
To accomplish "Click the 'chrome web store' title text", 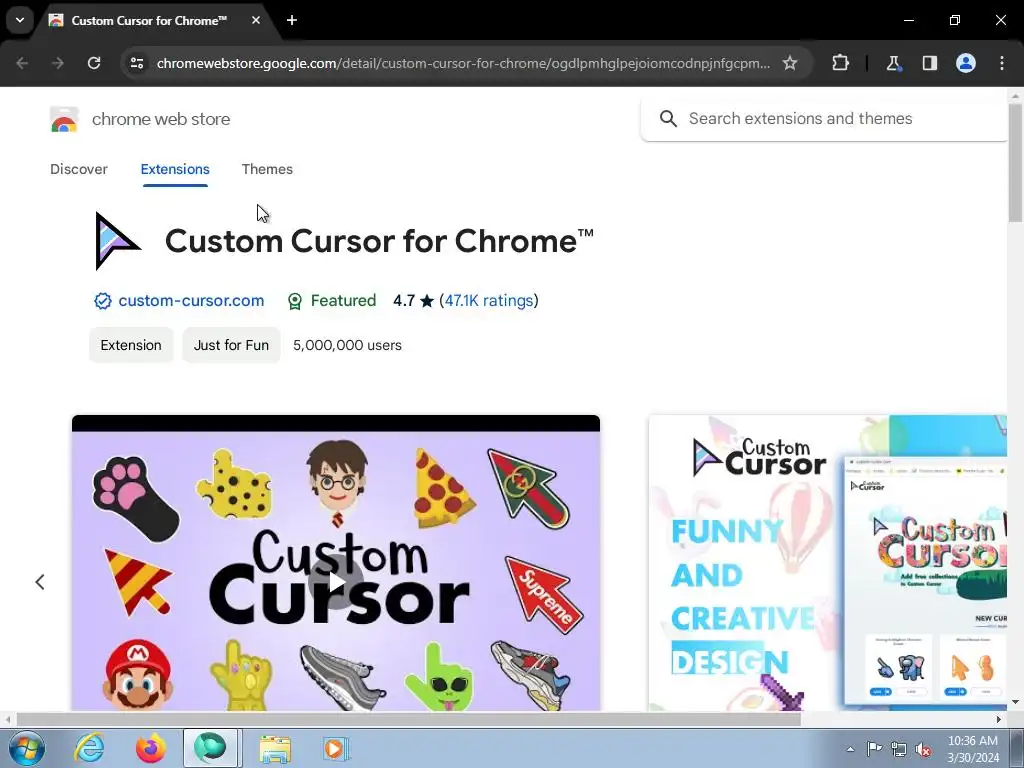I will pos(161,120).
